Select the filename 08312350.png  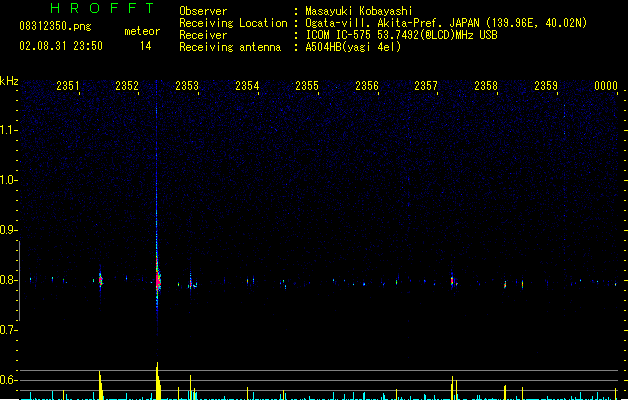click(55, 26)
